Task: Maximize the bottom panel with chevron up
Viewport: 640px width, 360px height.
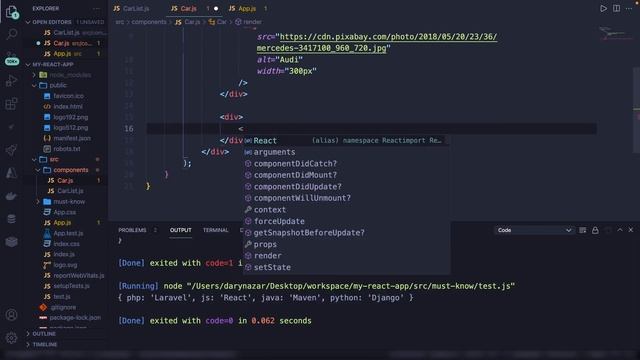Action: (620, 230)
